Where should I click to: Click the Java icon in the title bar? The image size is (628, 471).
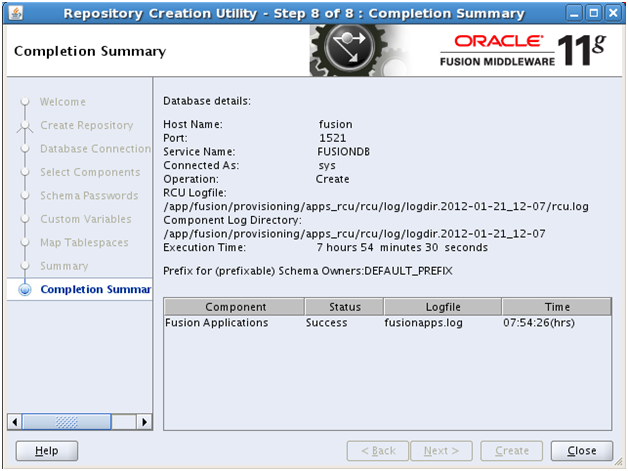pos(15,13)
